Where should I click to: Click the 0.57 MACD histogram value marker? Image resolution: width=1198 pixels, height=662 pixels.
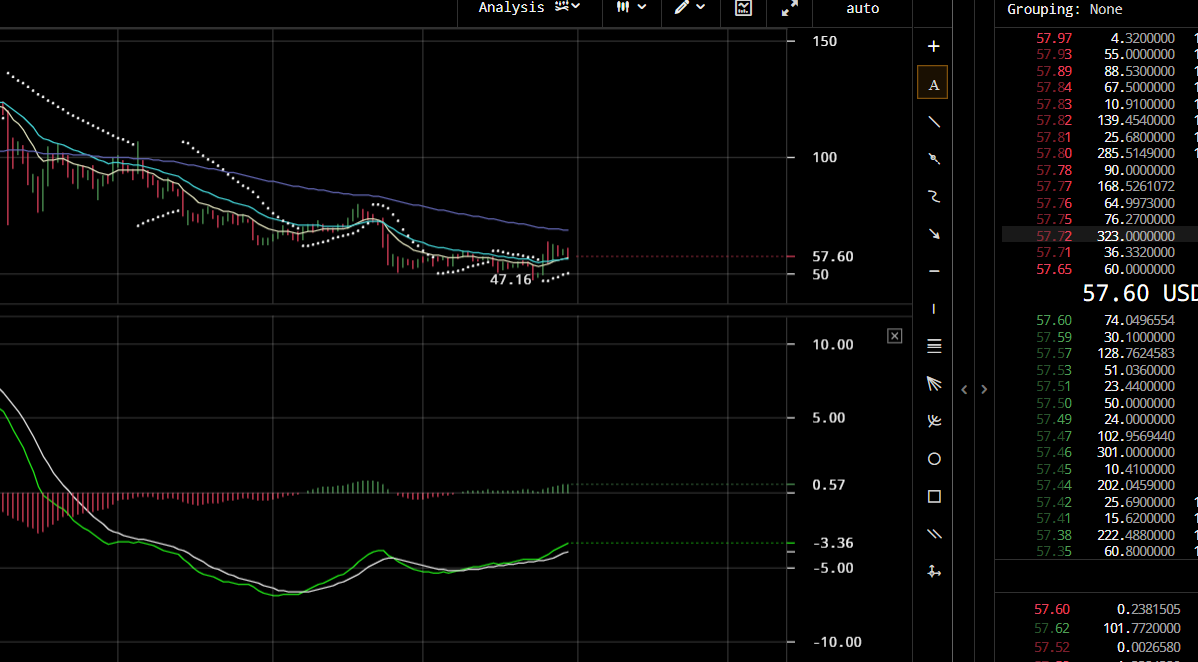(829, 485)
